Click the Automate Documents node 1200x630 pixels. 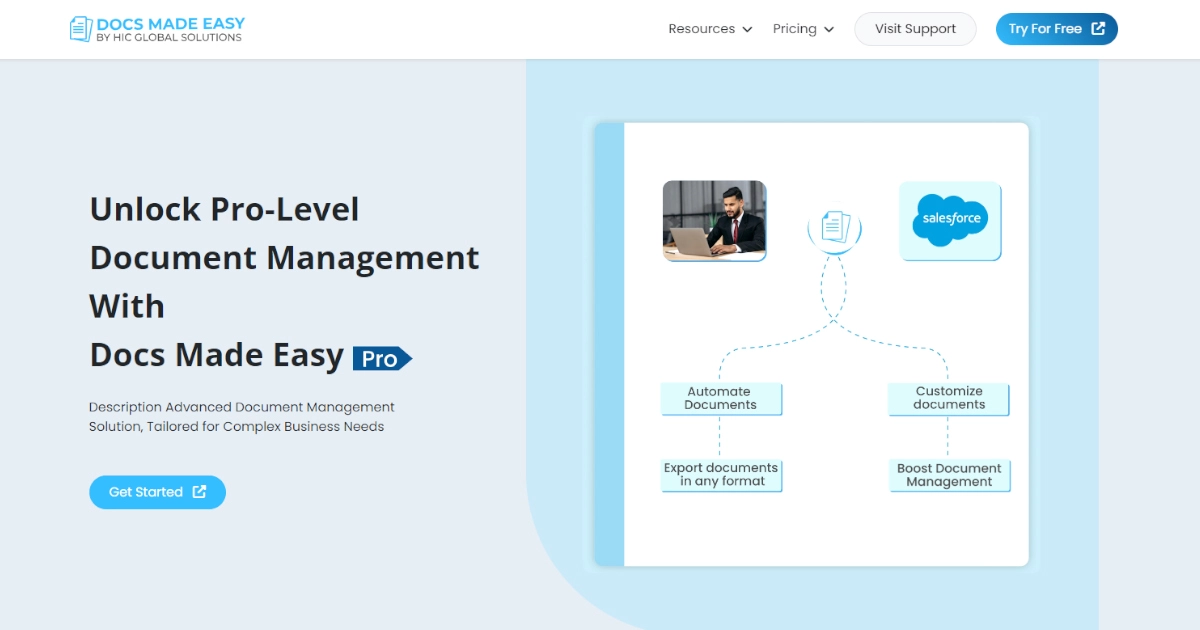(x=721, y=397)
